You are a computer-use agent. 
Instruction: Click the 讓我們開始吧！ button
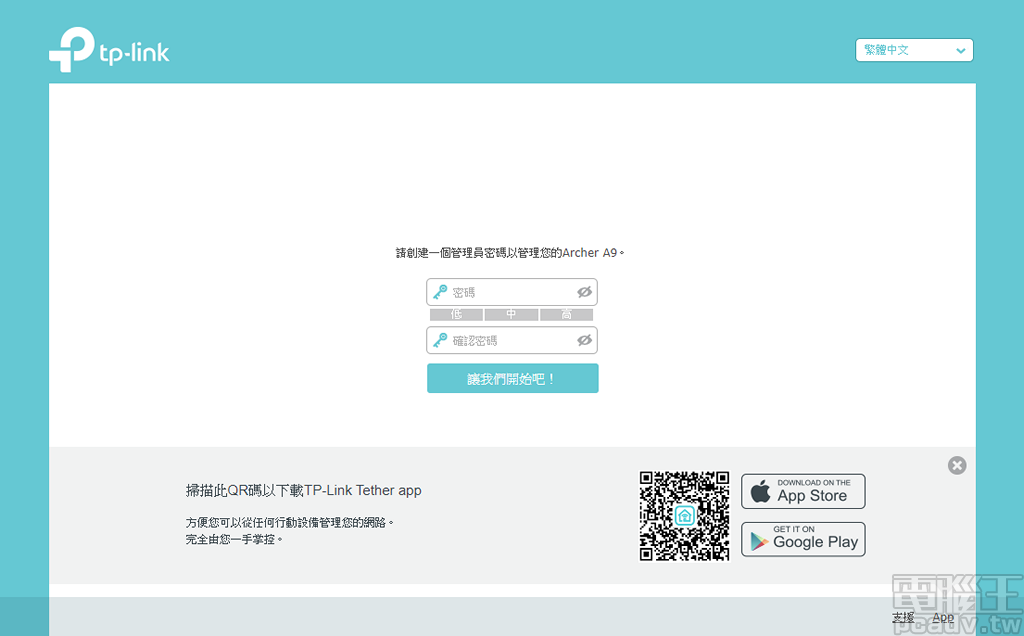(513, 378)
